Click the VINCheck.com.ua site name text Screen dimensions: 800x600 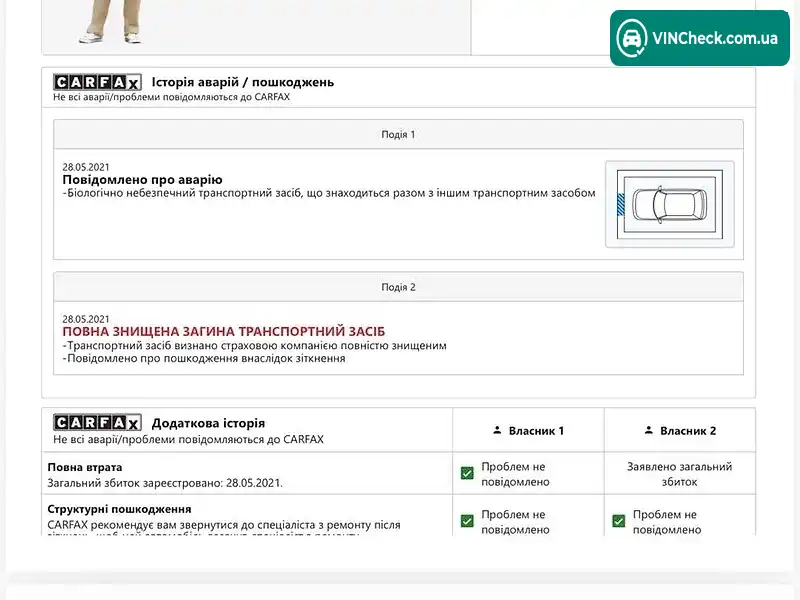(x=715, y=38)
